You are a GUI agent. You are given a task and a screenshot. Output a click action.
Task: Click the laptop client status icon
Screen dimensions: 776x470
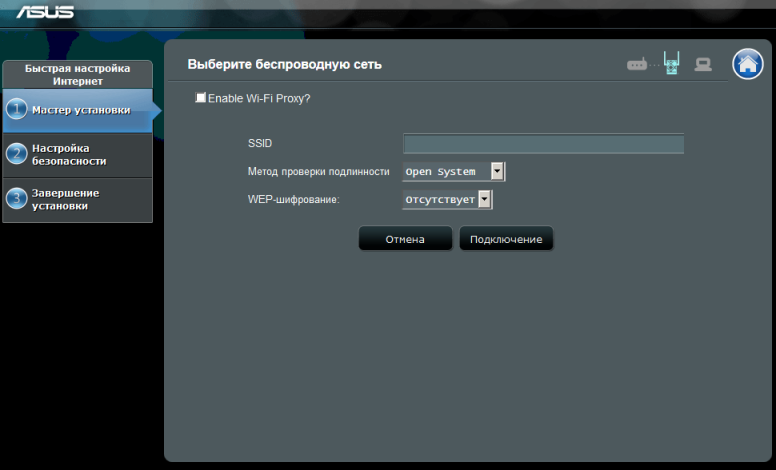tap(703, 64)
